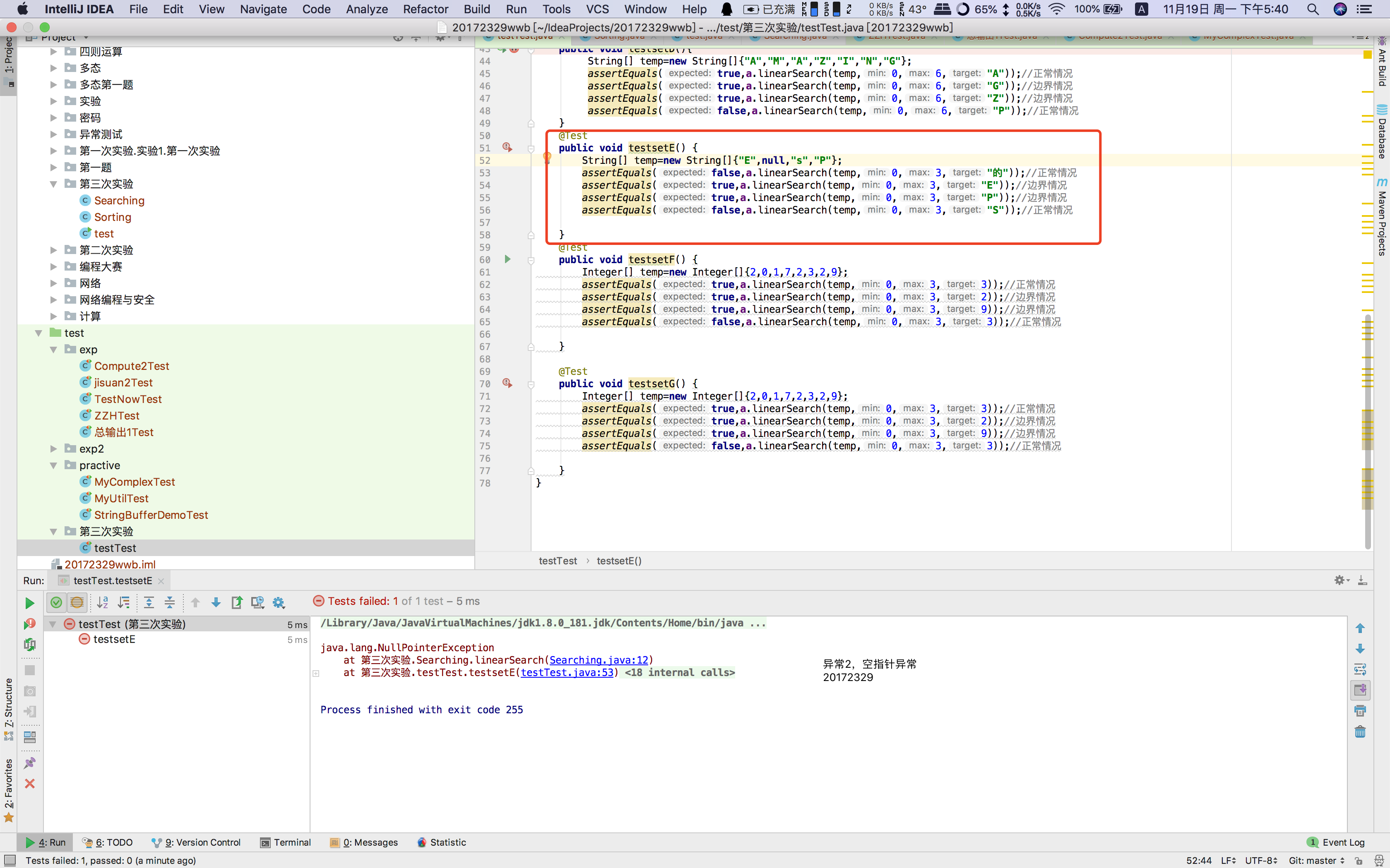The height and width of the screenshot is (868, 1390).
Task: Toggle show ignored tests button
Action: [x=77, y=602]
